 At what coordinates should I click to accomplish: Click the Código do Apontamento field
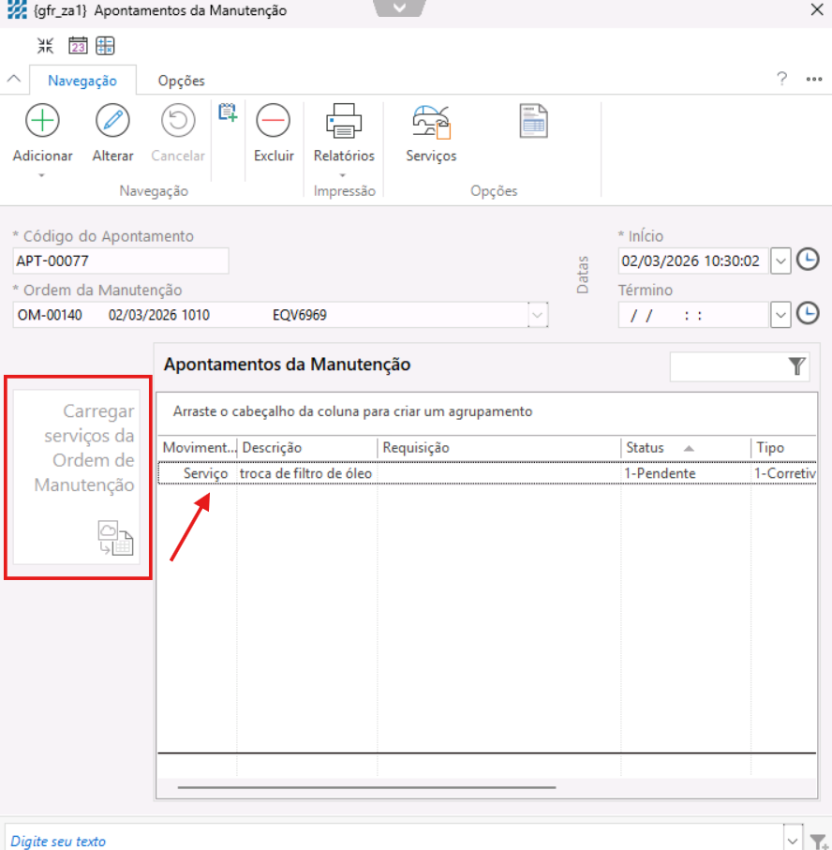(x=121, y=261)
